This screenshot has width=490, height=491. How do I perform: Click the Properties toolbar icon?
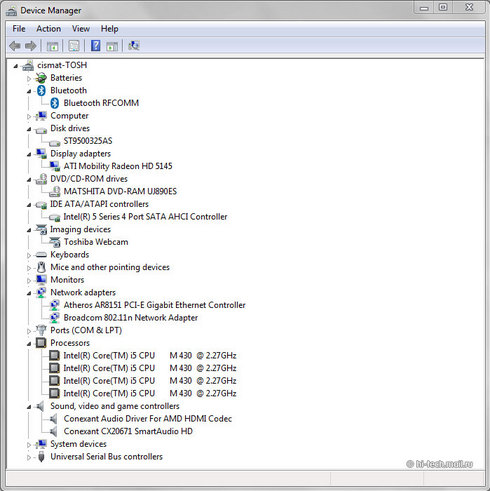[74, 46]
